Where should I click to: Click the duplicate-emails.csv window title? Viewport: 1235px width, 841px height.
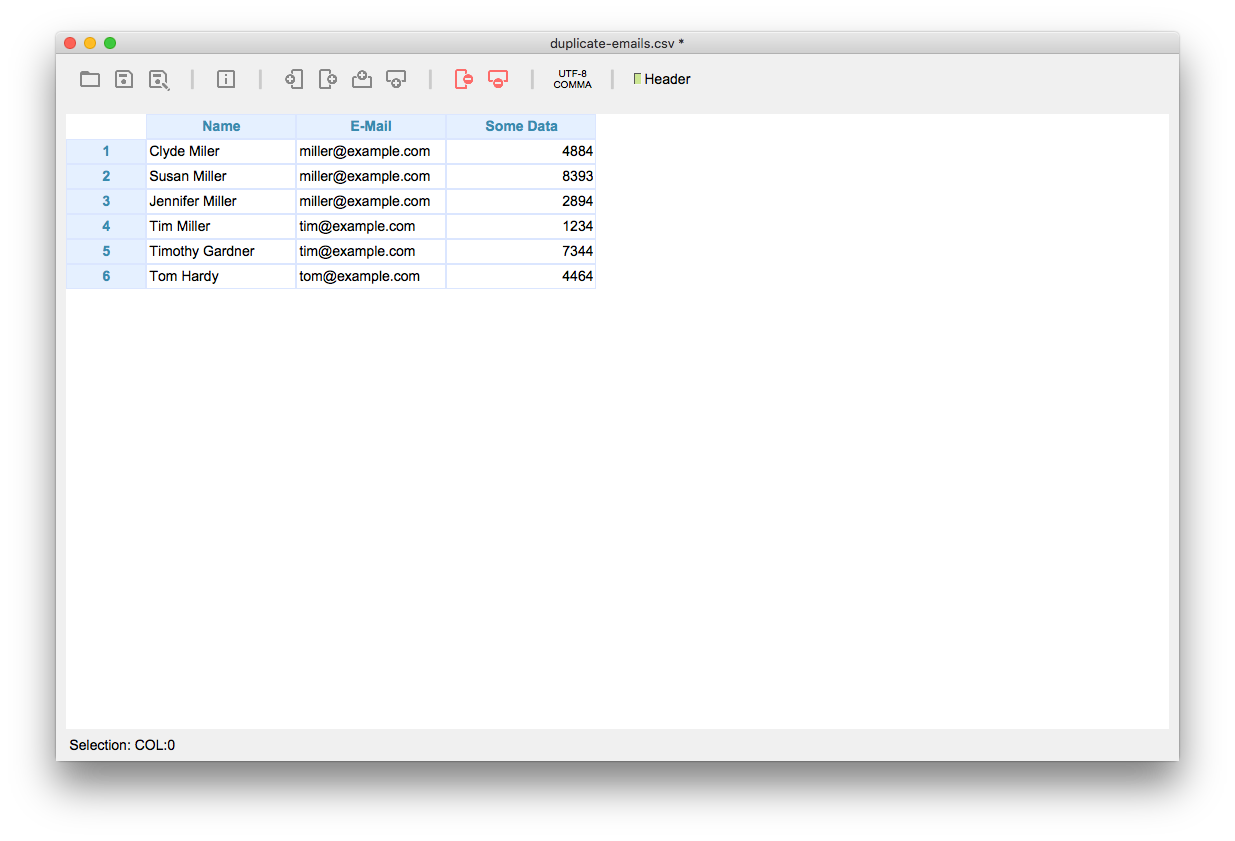616,43
